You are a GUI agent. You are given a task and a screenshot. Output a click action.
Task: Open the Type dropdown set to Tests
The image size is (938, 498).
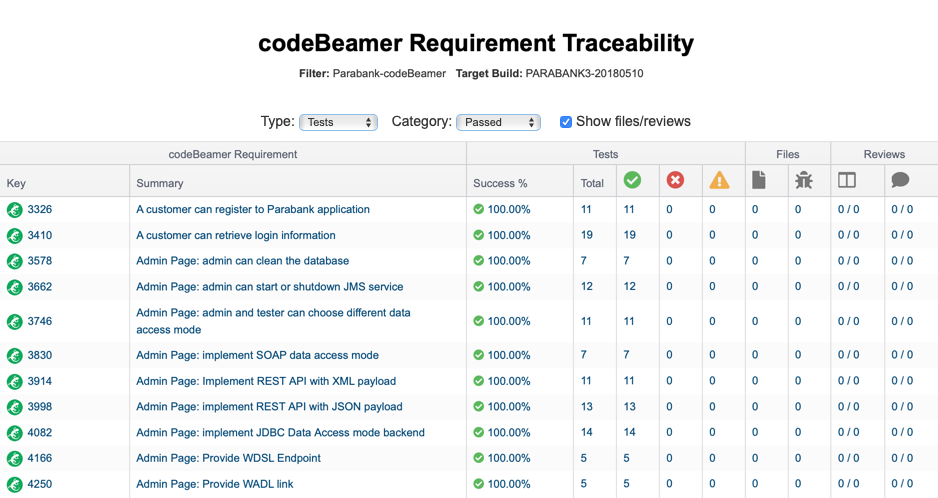(338, 122)
